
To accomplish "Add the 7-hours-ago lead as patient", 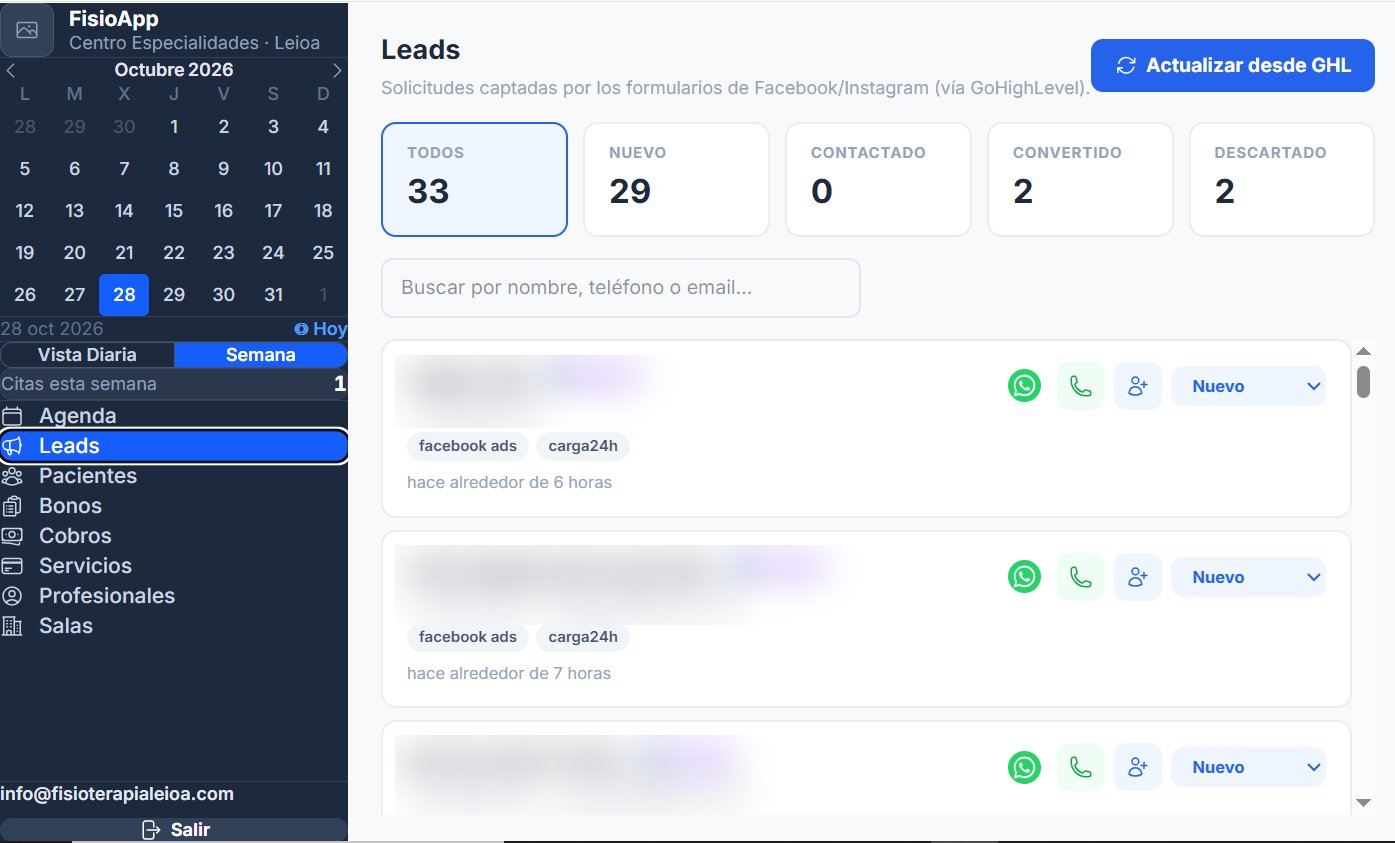I will pyautogui.click(x=1138, y=577).
